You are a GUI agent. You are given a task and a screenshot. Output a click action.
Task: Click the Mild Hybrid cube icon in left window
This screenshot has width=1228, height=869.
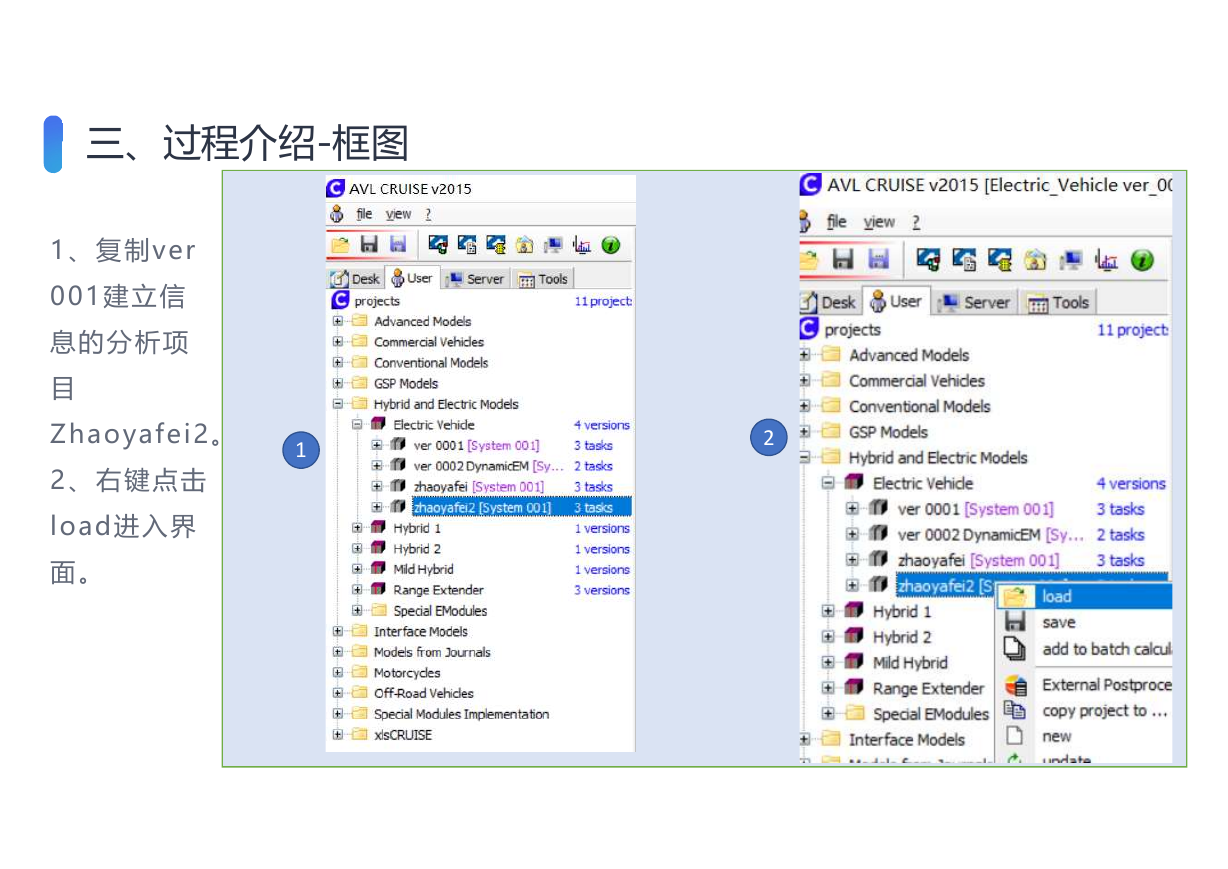[x=378, y=570]
